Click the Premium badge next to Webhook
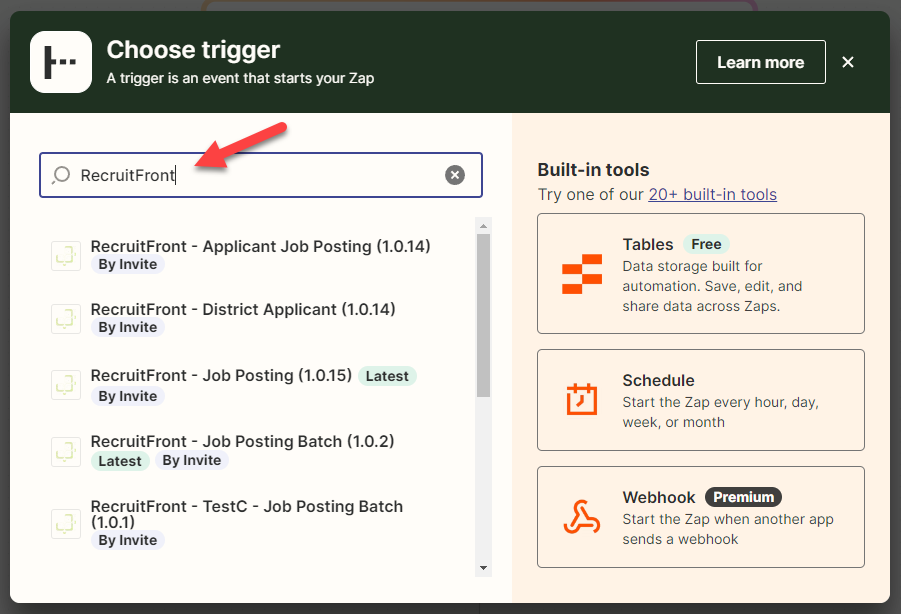Screen dimensions: 901x614 pos(743,497)
